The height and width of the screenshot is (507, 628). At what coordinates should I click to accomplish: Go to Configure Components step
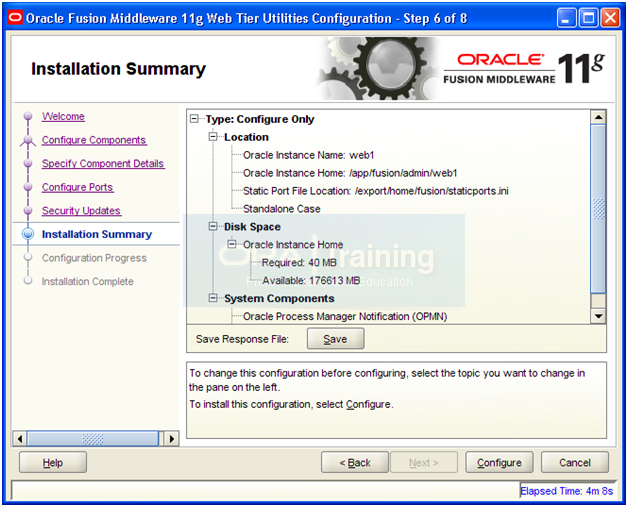click(94, 140)
